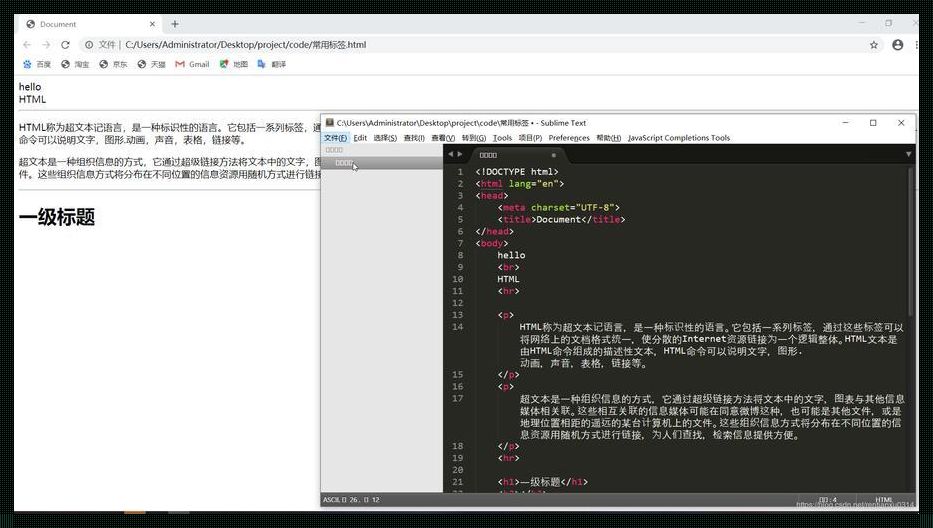Click the <body> tag line in editor
This screenshot has width=933, height=528.
coord(491,243)
